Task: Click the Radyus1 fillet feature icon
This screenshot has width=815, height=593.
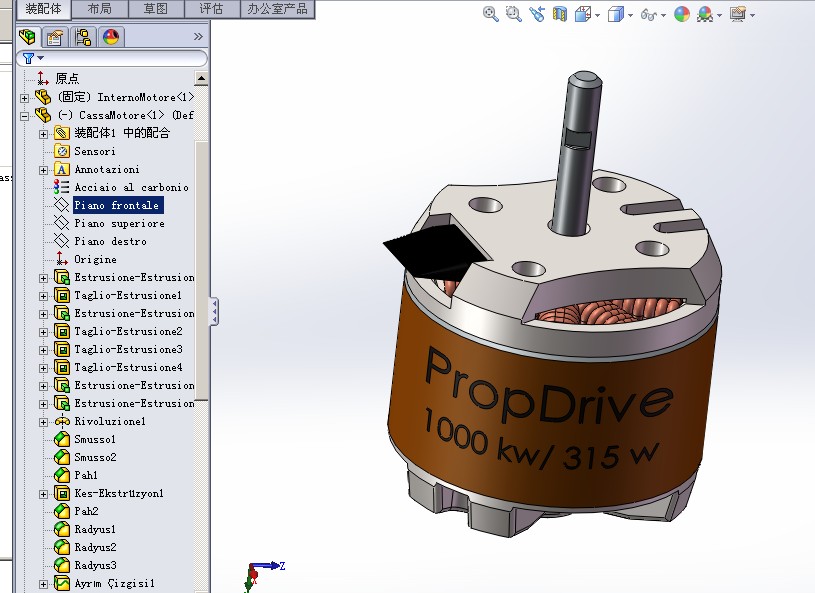Action: click(x=62, y=529)
